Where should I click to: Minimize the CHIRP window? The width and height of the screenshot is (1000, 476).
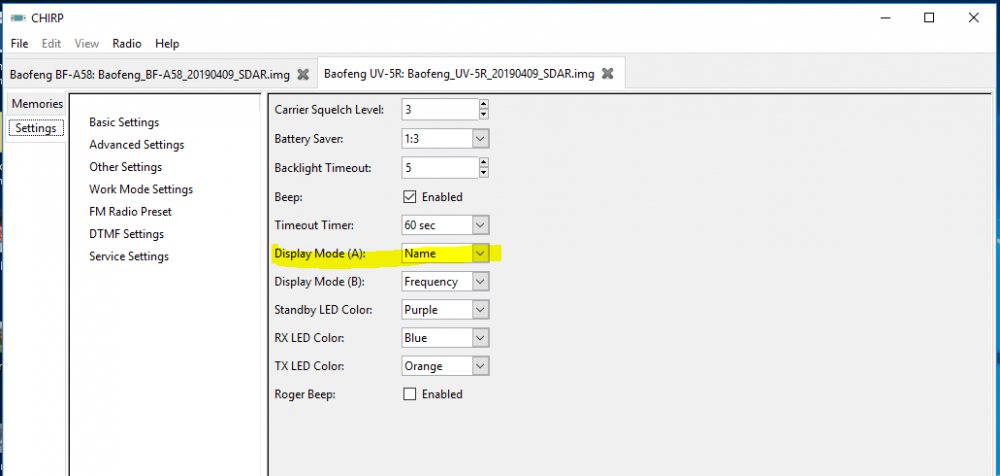pos(885,18)
